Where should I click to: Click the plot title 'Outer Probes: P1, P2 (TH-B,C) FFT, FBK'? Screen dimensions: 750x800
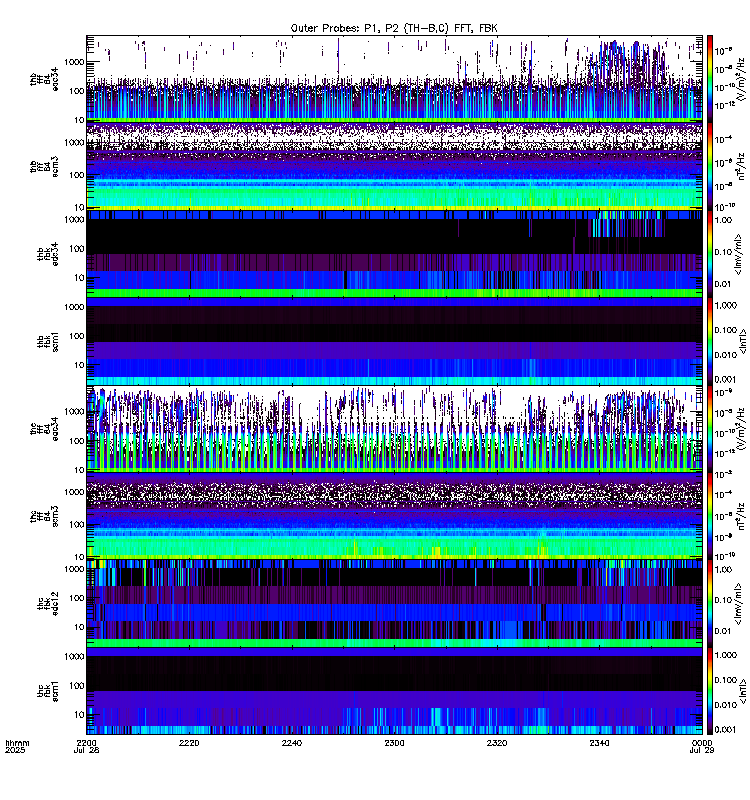pyautogui.click(x=394, y=28)
